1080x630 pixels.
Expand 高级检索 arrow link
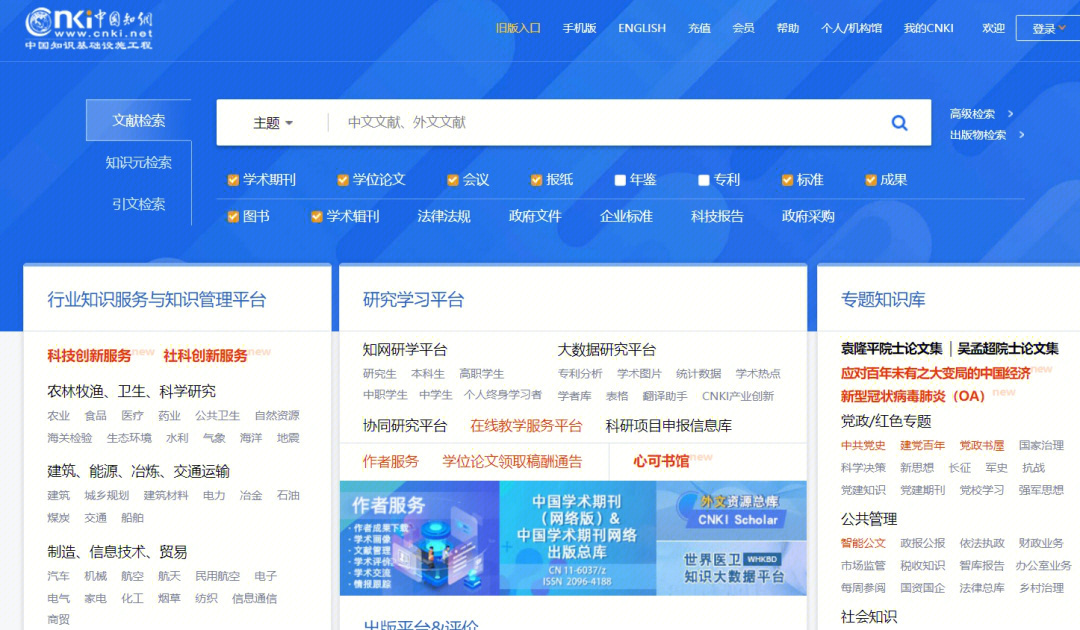[981, 114]
